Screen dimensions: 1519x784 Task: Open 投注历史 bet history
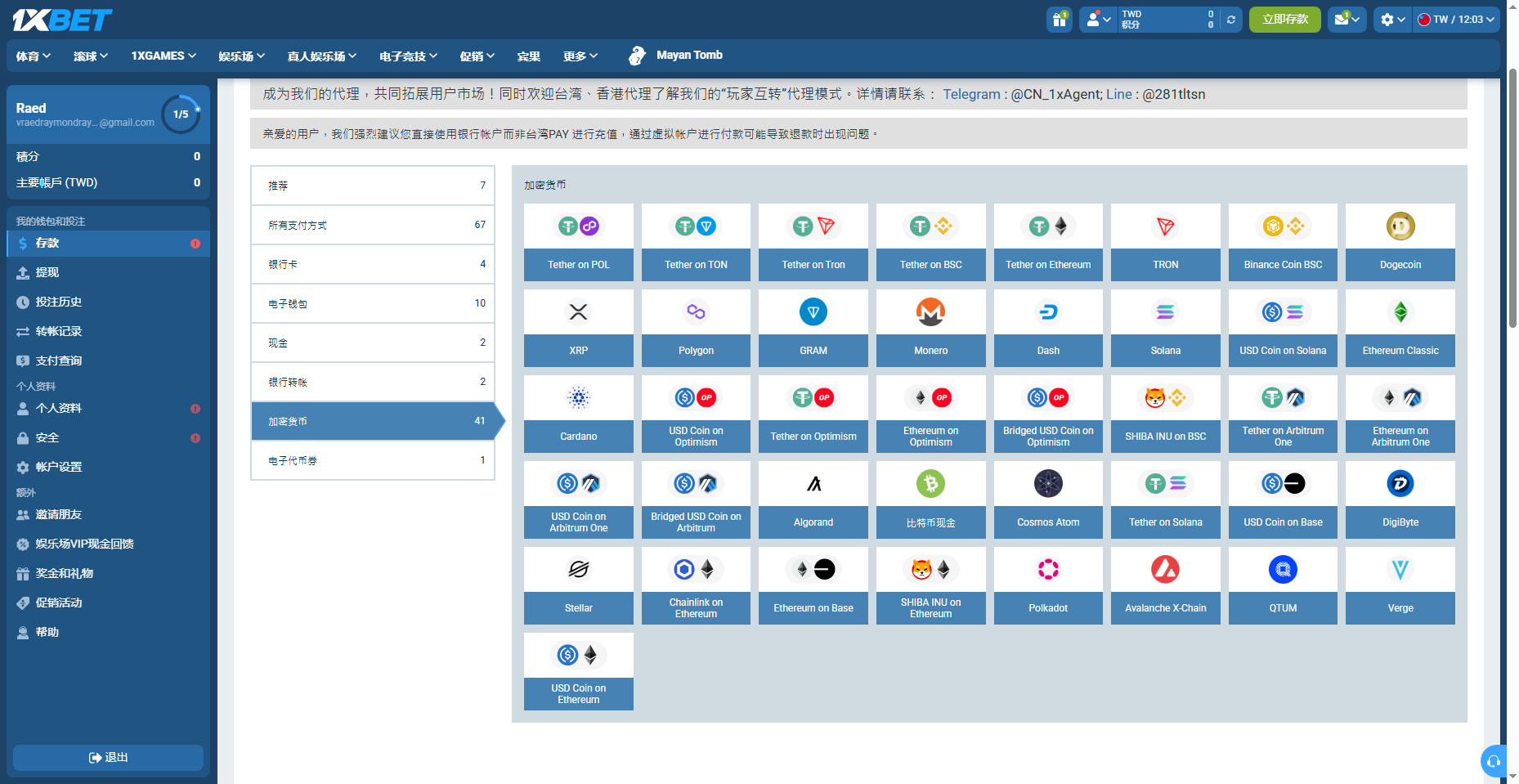108,302
